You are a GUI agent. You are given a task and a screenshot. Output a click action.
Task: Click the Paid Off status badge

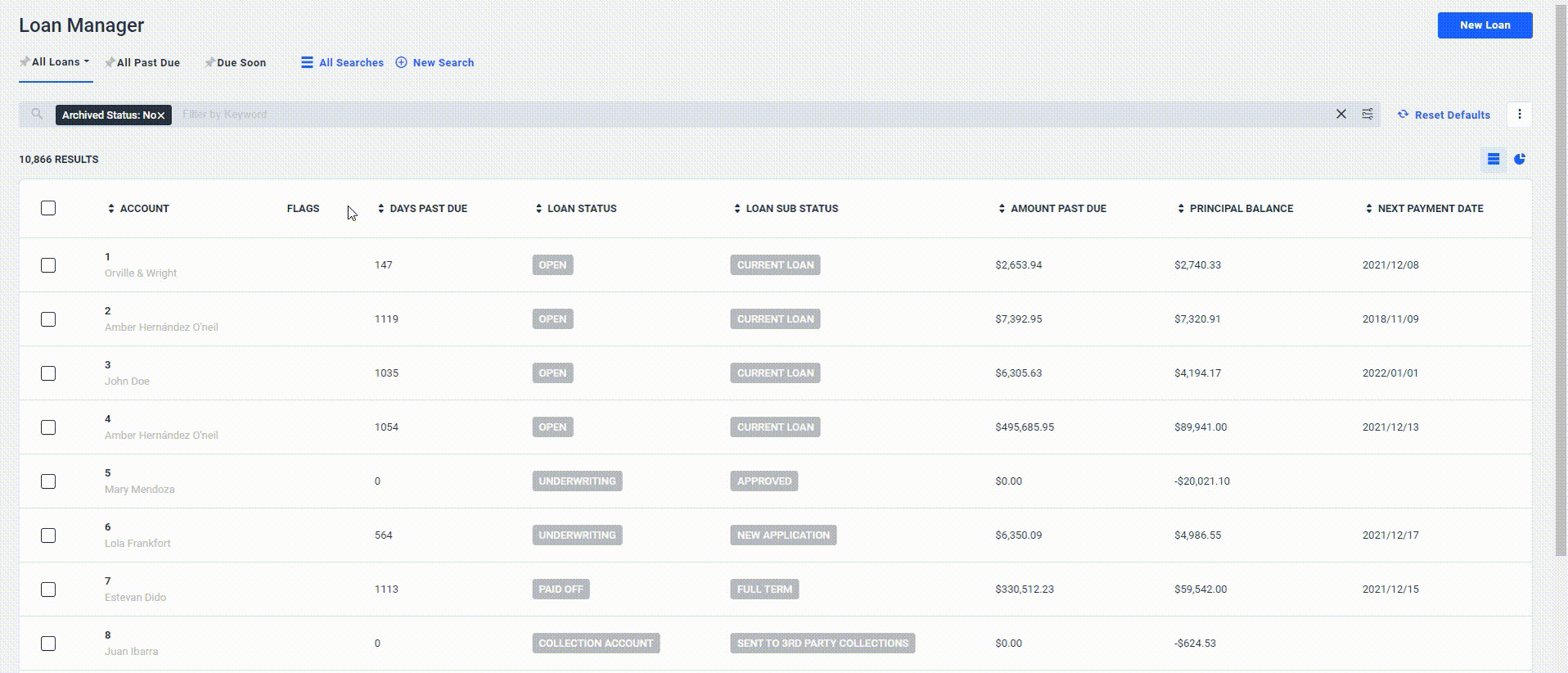pyautogui.click(x=561, y=589)
